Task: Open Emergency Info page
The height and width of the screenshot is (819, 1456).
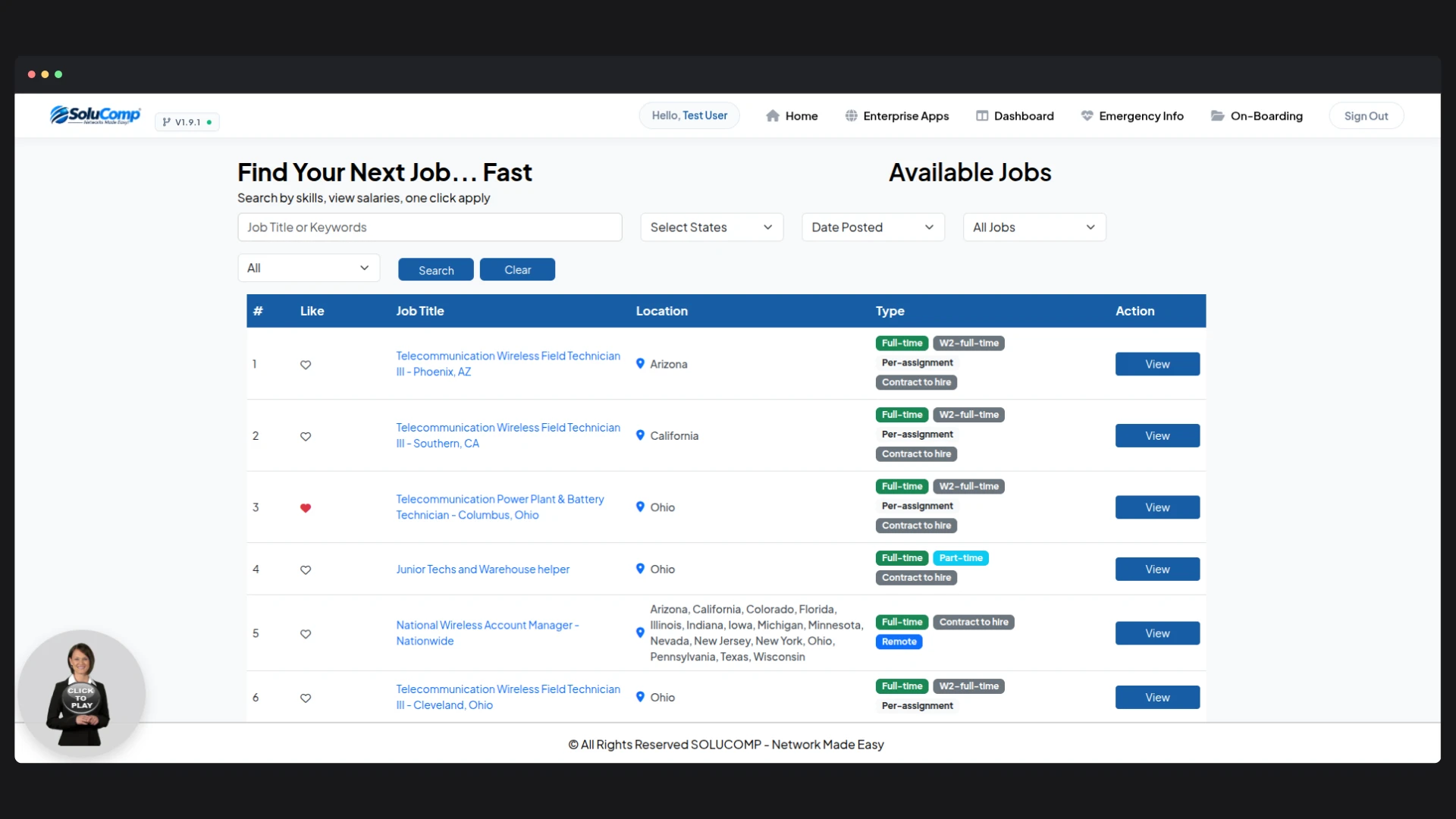Action: (1132, 116)
